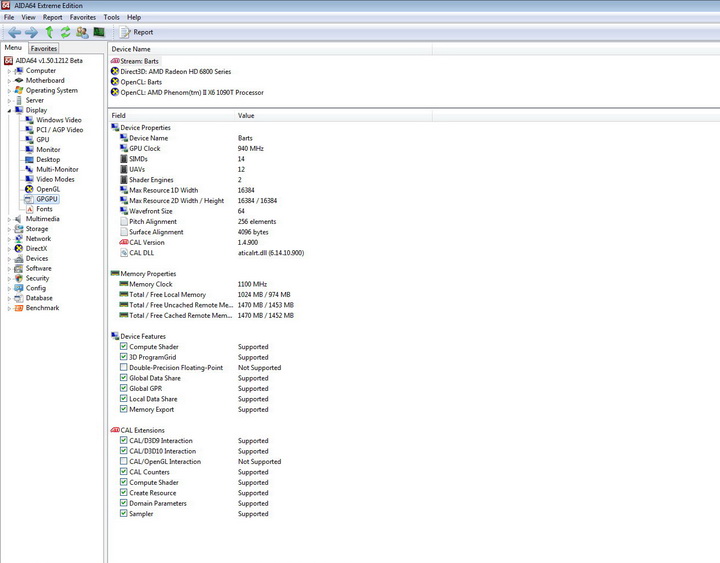Open the Help menu
This screenshot has width=720, height=563.
click(x=134, y=17)
